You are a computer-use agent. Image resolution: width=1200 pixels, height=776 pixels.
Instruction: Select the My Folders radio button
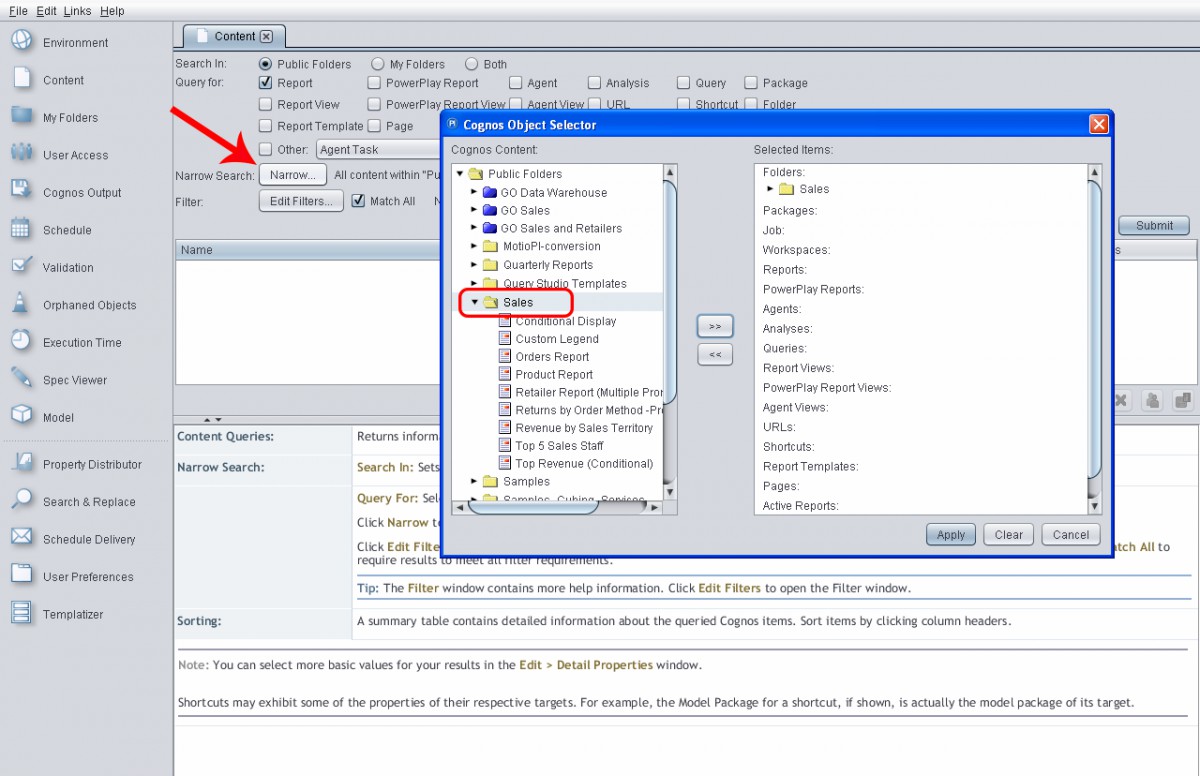coord(378,64)
